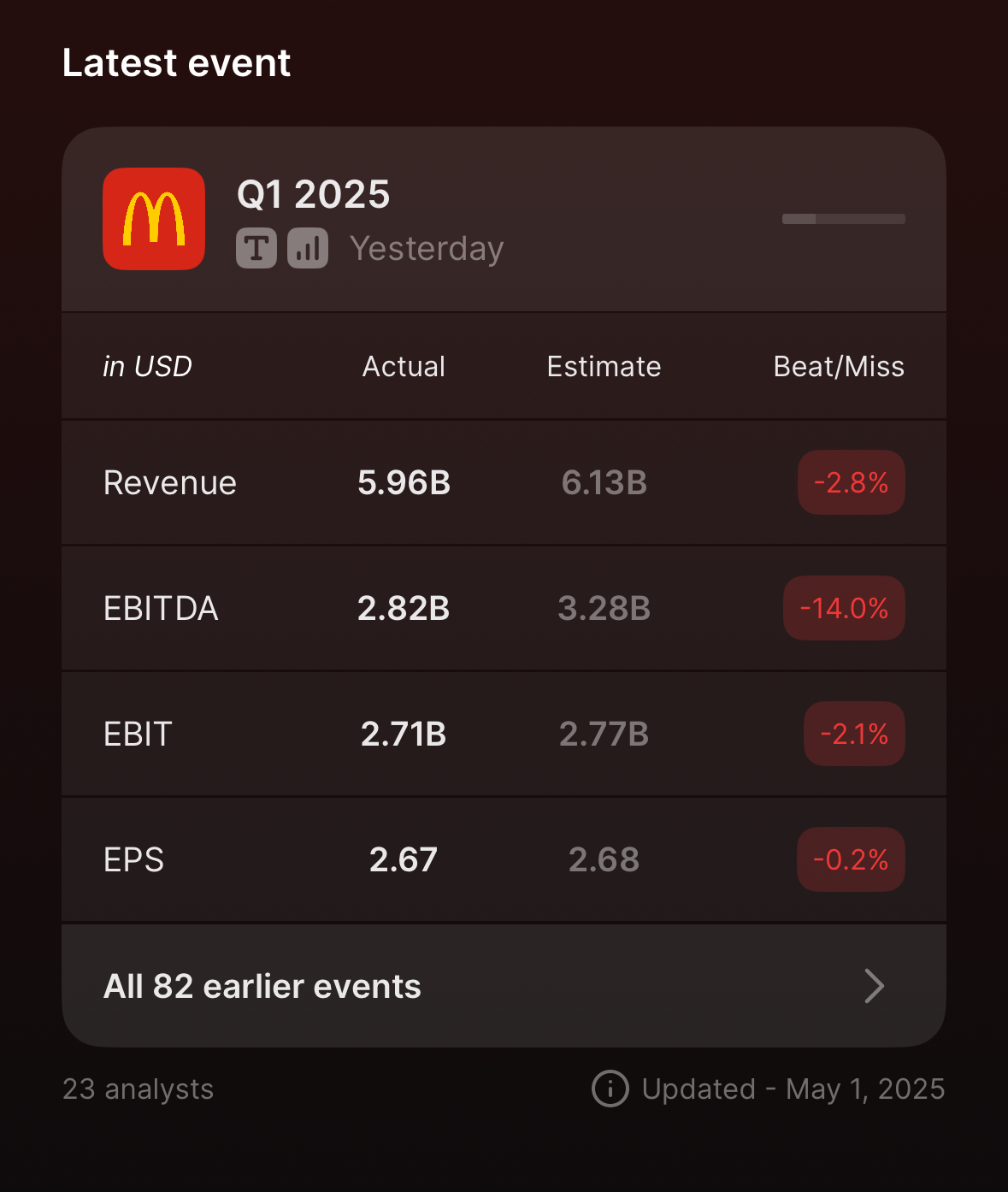Screen dimensions: 1008x1192
Task: Tap the EPS -0.2% miss badge
Action: (x=851, y=859)
